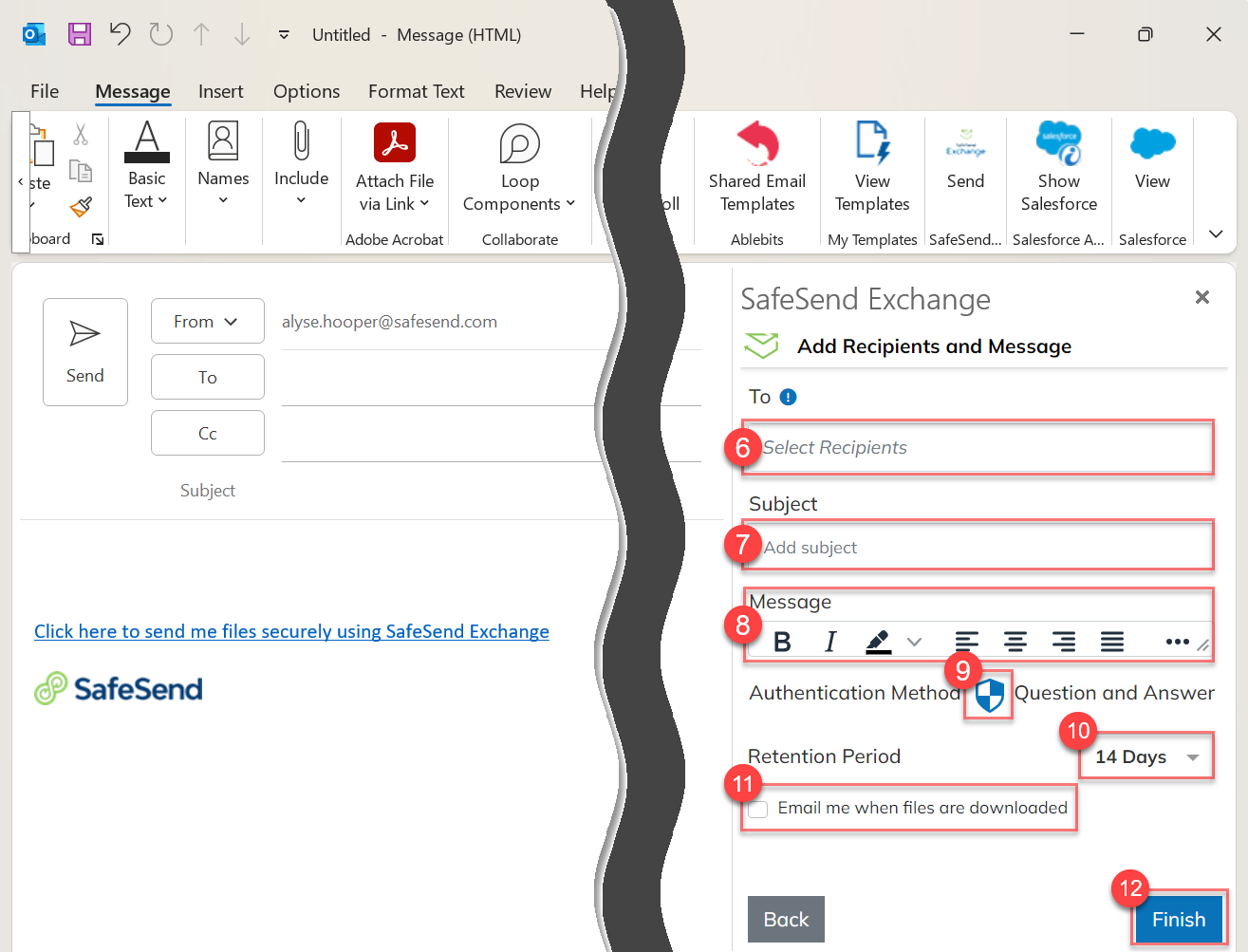Pick a text highlight color

[878, 642]
